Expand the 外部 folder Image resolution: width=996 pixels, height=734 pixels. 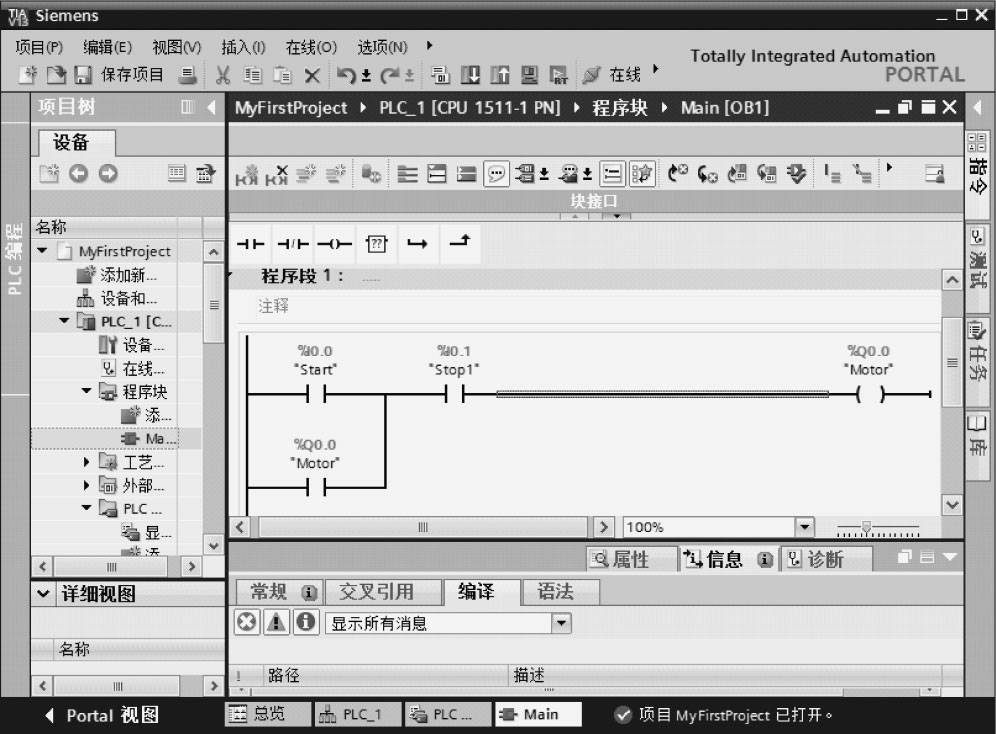86,485
